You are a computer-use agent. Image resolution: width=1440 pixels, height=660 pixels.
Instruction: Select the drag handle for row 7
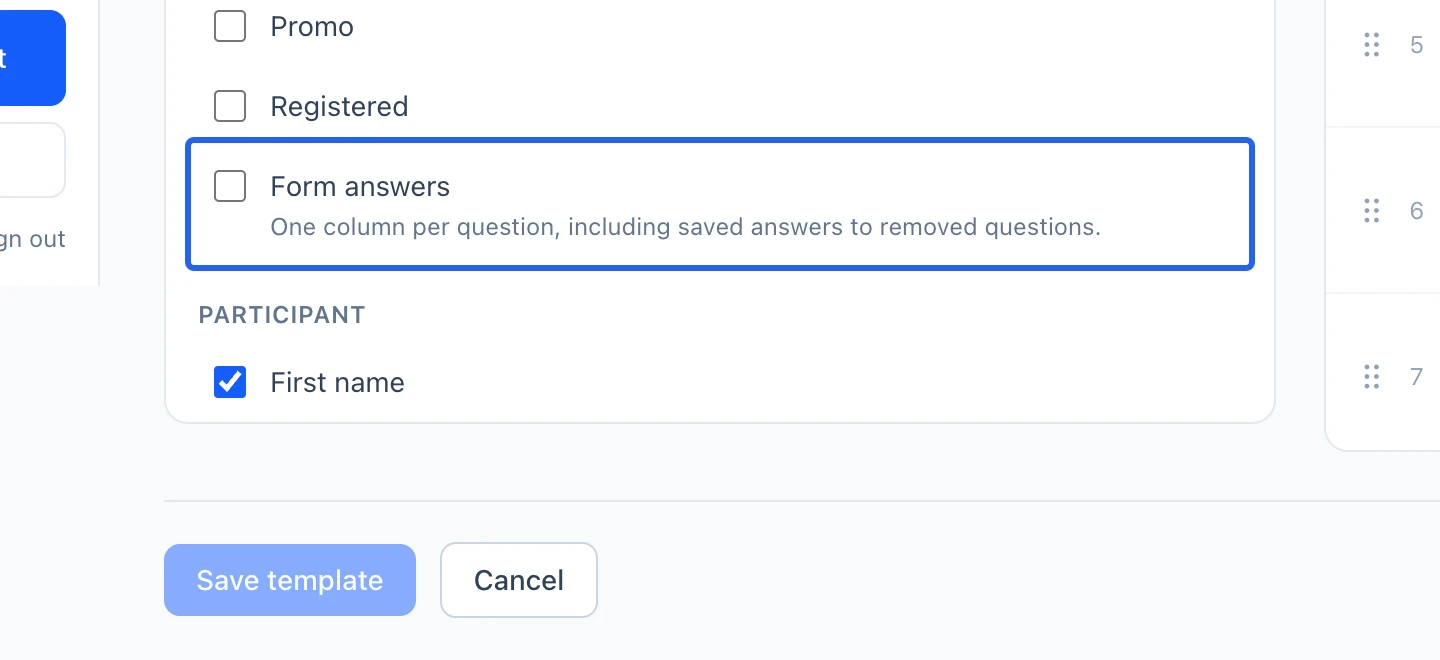(1372, 377)
